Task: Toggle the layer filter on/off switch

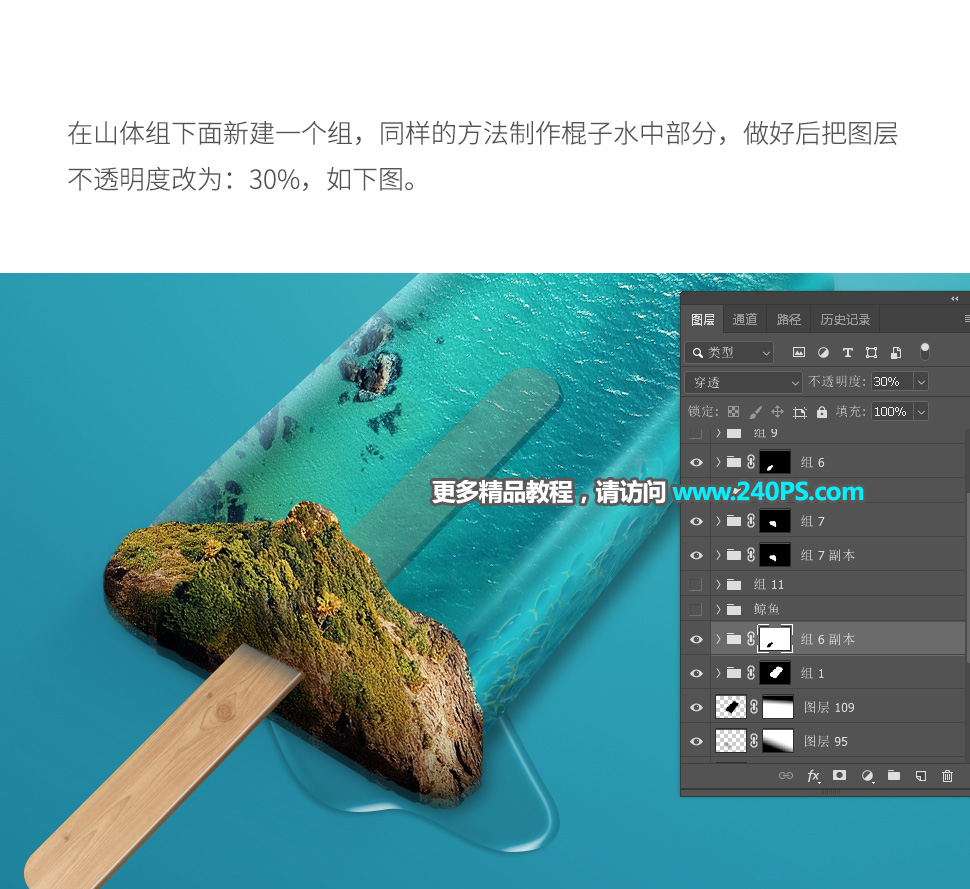Action: (x=924, y=351)
